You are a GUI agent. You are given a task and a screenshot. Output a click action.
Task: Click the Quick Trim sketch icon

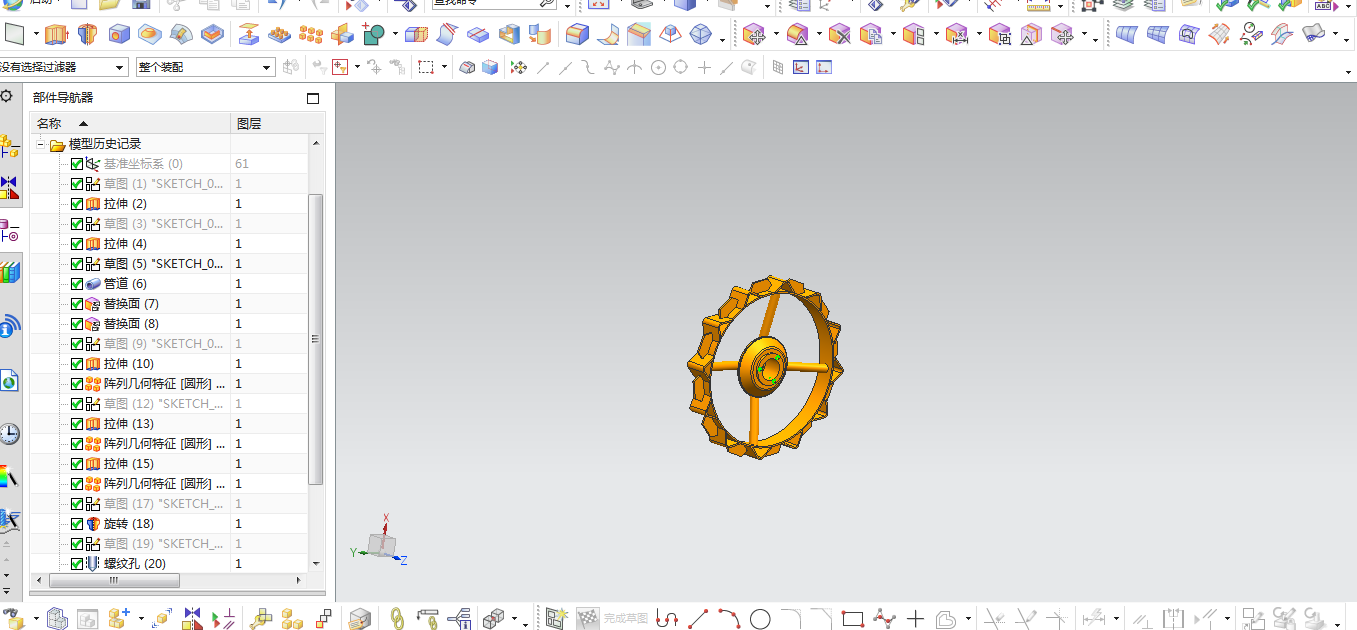point(993,619)
